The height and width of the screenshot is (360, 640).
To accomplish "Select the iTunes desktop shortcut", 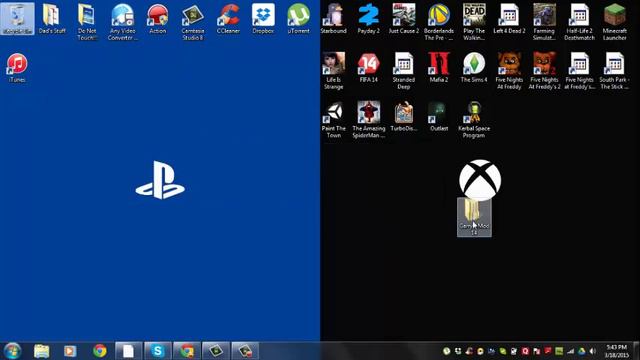I will pyautogui.click(x=17, y=68).
